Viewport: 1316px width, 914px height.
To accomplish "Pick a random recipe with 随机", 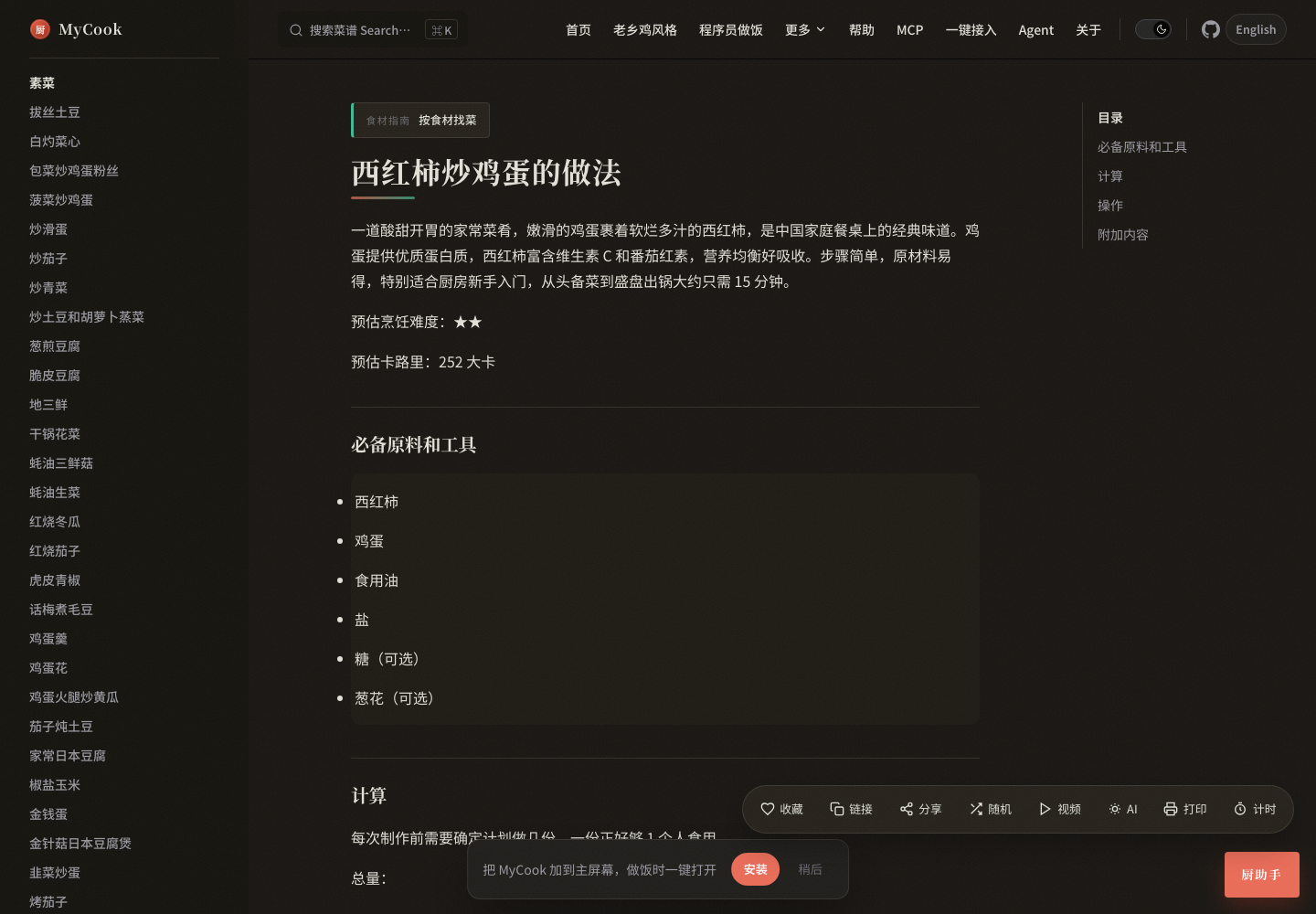I will point(991,809).
